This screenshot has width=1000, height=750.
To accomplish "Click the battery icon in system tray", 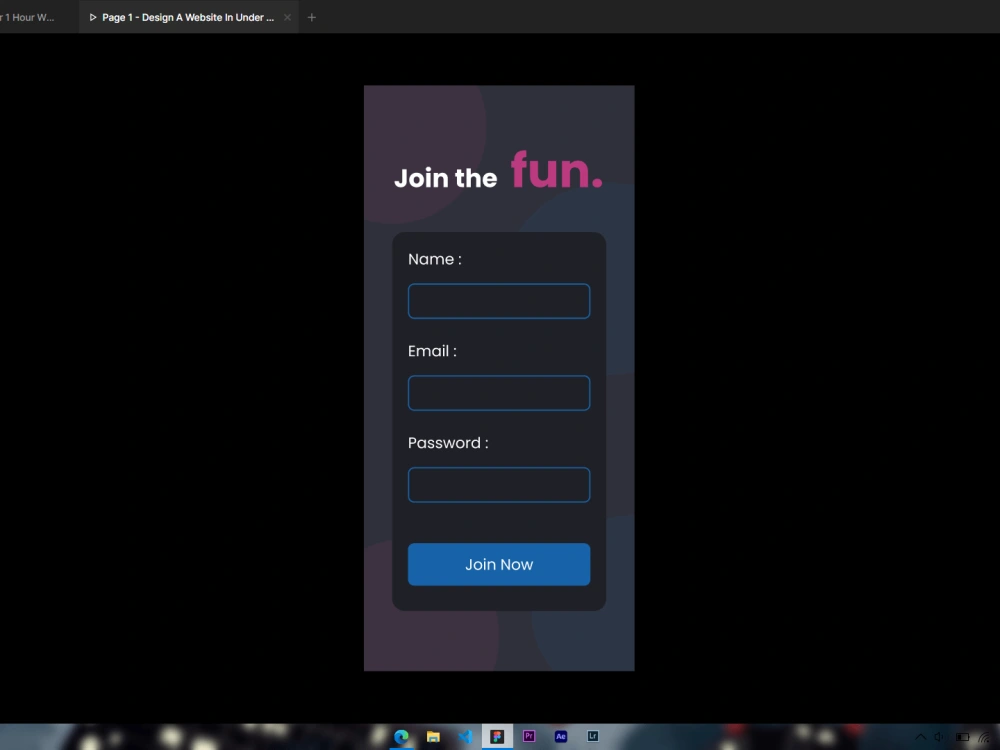I will 962,737.
